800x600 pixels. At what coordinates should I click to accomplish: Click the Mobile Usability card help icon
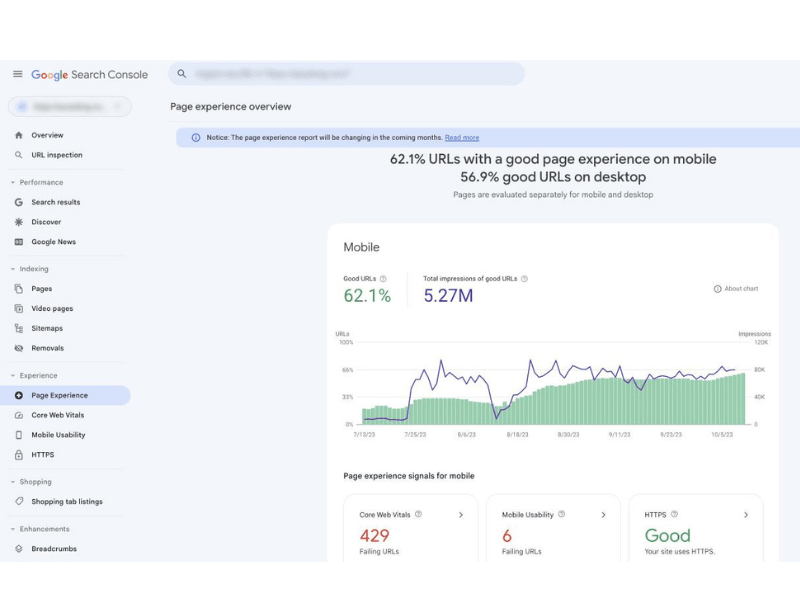[x=561, y=514]
